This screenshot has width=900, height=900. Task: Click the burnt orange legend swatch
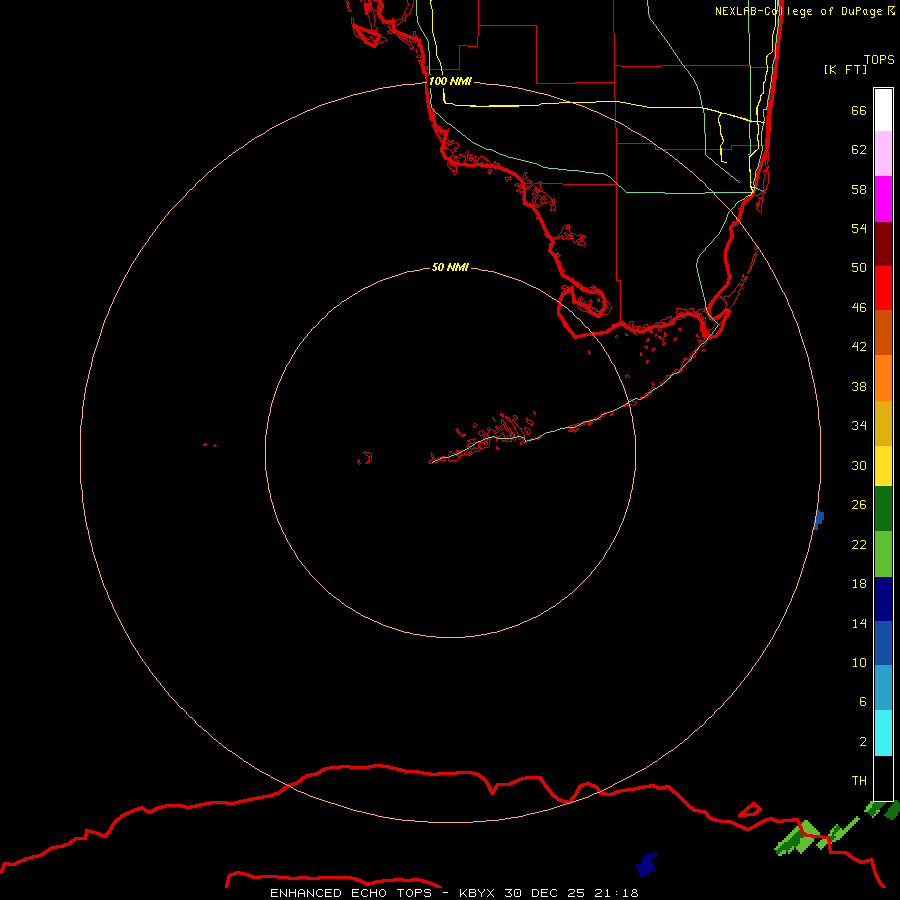click(x=883, y=332)
